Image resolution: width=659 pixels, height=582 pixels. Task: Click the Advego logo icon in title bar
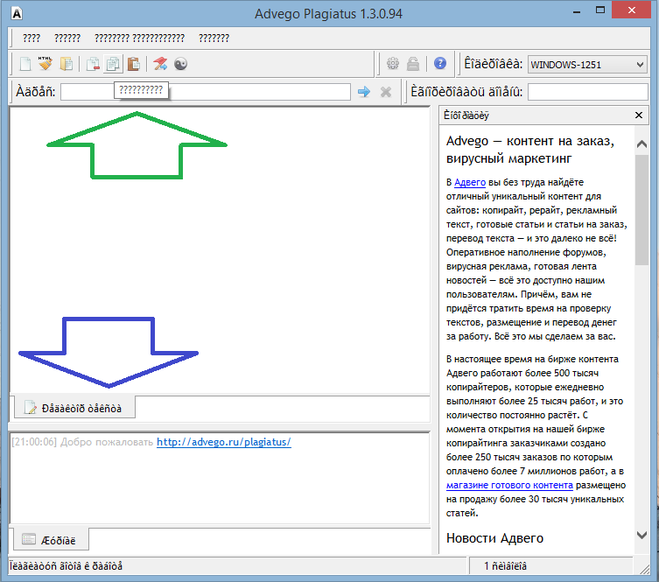tap(17, 13)
